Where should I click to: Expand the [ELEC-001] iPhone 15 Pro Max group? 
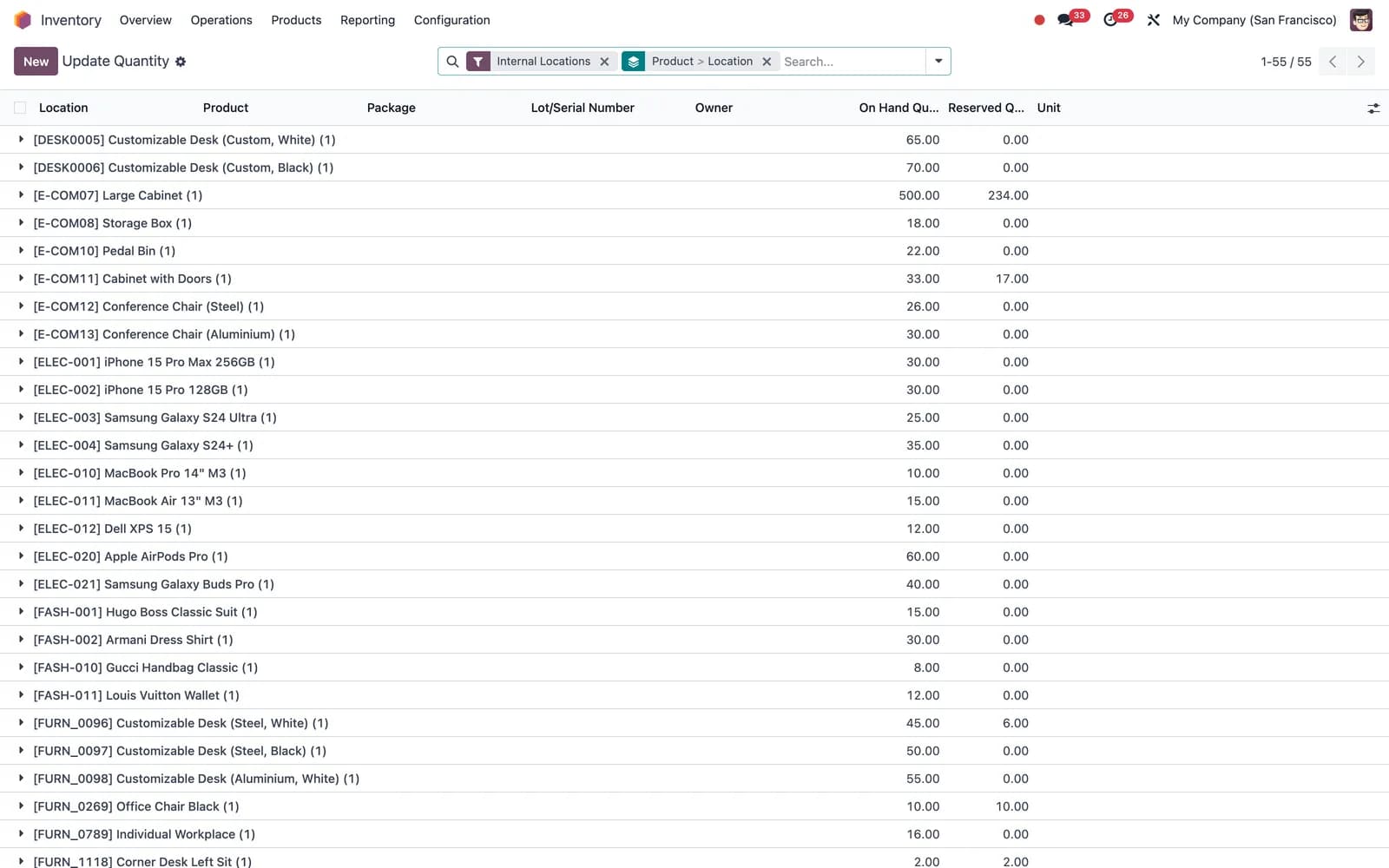21,362
